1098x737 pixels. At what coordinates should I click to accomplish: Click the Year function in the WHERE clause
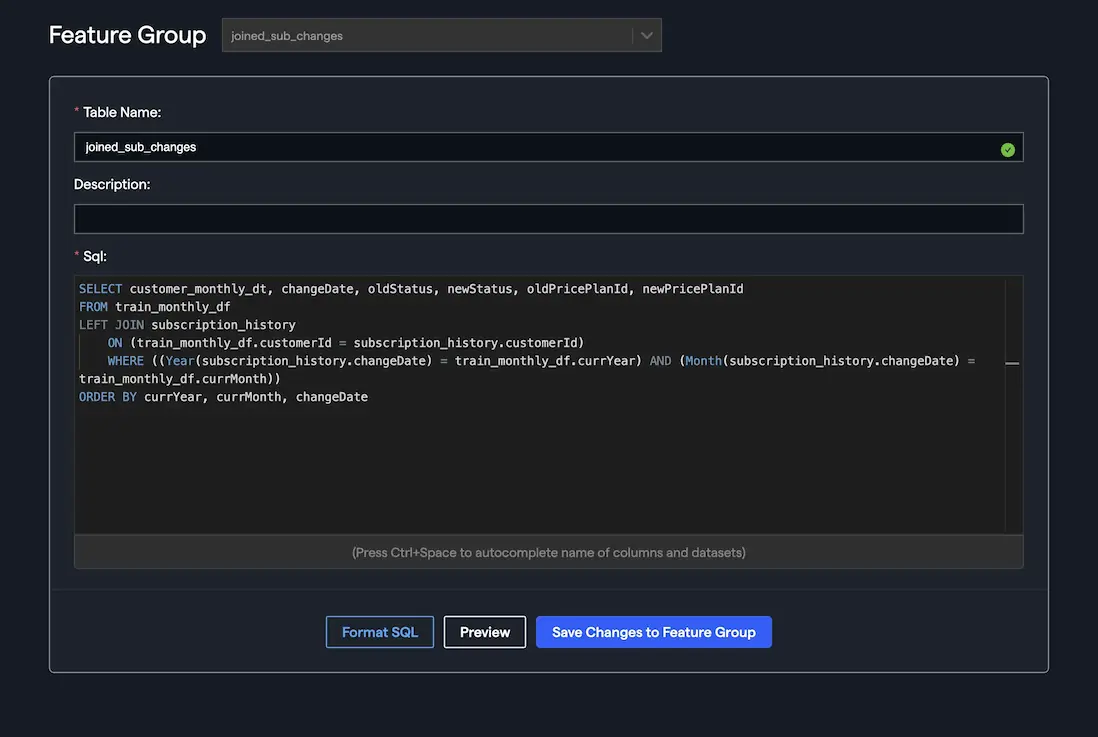(179, 361)
